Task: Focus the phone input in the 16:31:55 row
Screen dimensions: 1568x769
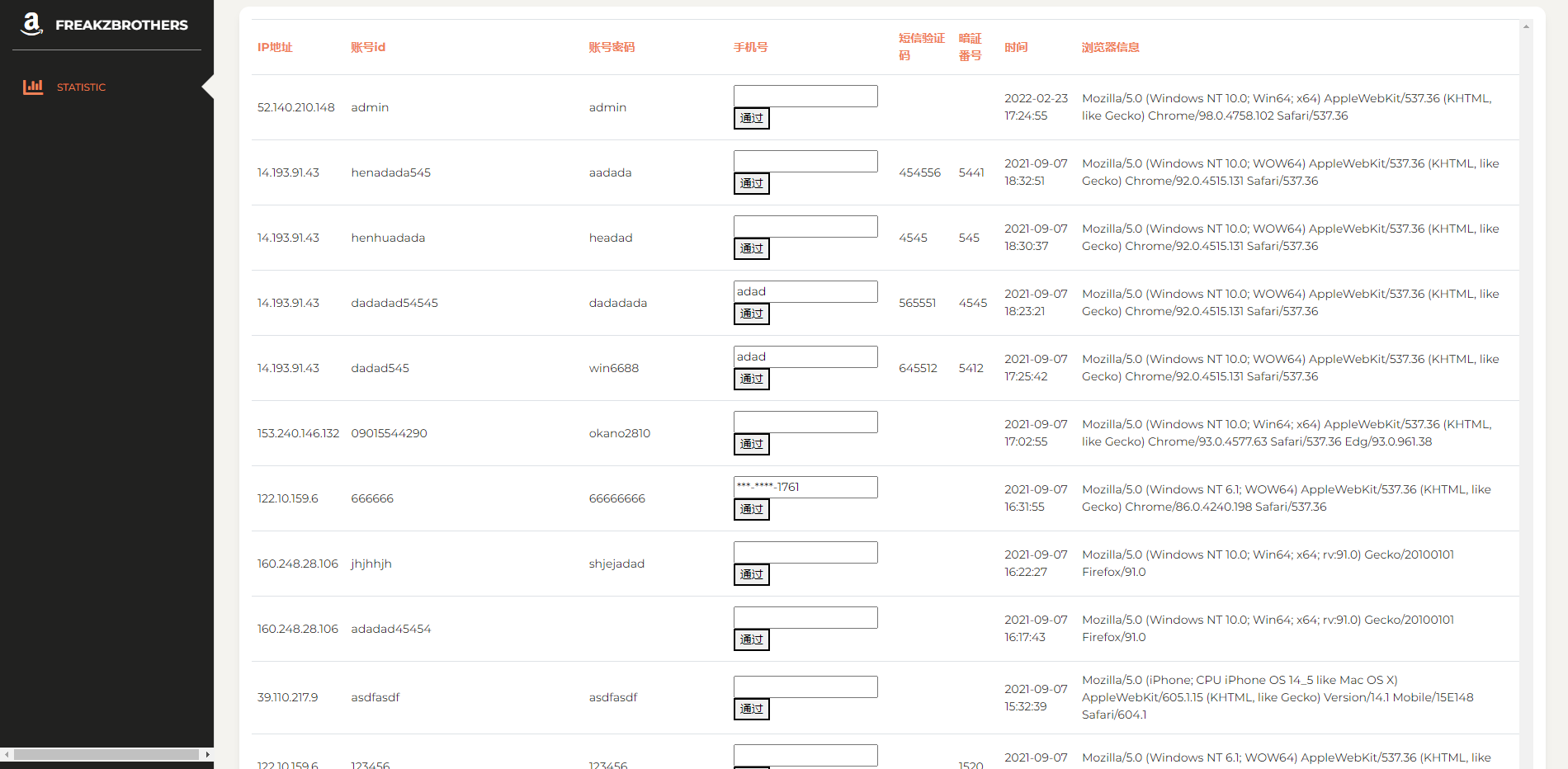Action: [x=805, y=488]
